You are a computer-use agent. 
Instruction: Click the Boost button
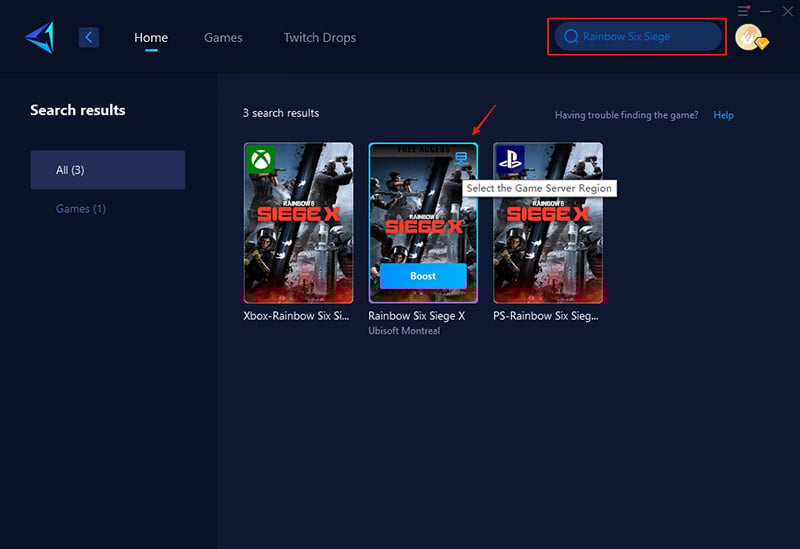click(423, 276)
